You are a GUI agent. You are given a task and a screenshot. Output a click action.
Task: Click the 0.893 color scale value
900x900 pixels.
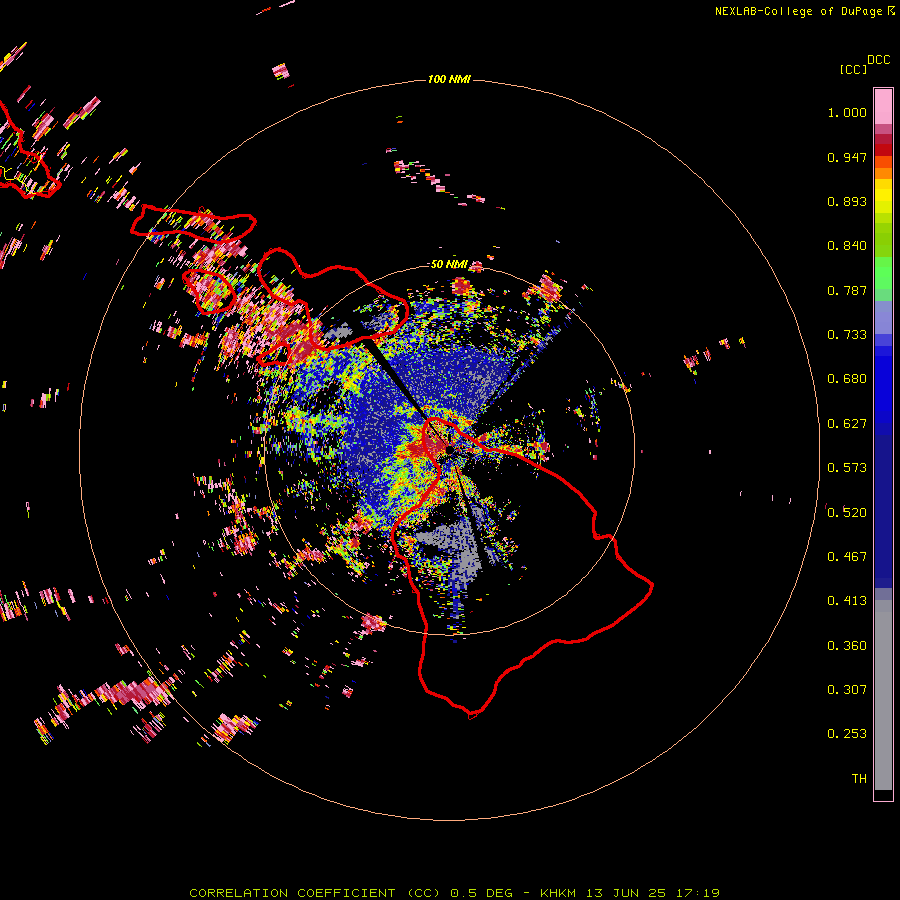[847, 201]
